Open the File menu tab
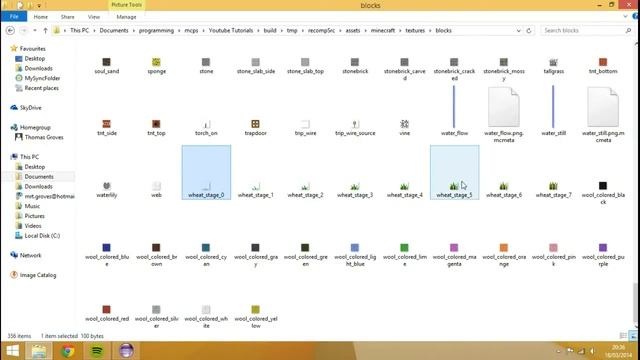Viewport: 640px width, 360px height. [14, 17]
